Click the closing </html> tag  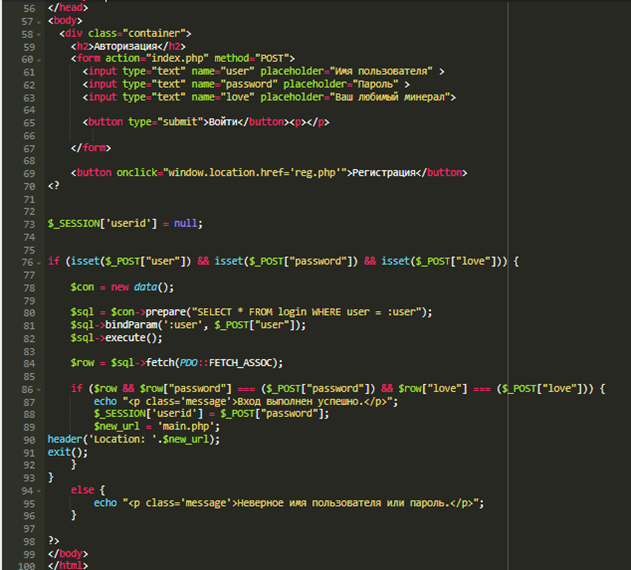(x=68, y=565)
